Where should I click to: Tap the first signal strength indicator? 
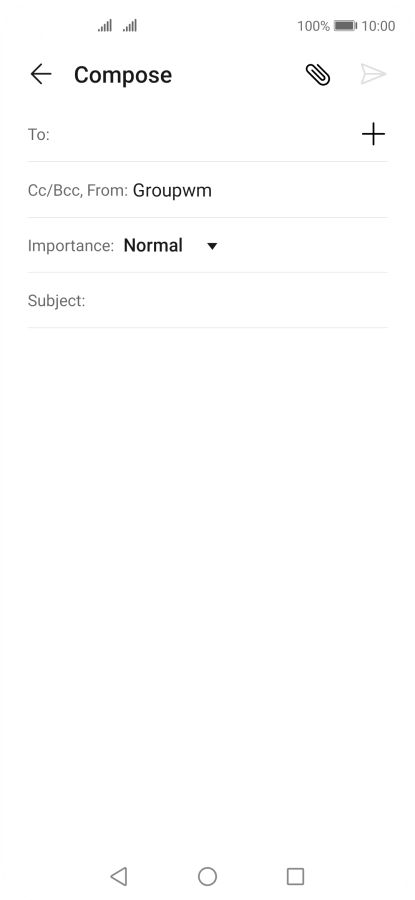point(104,26)
